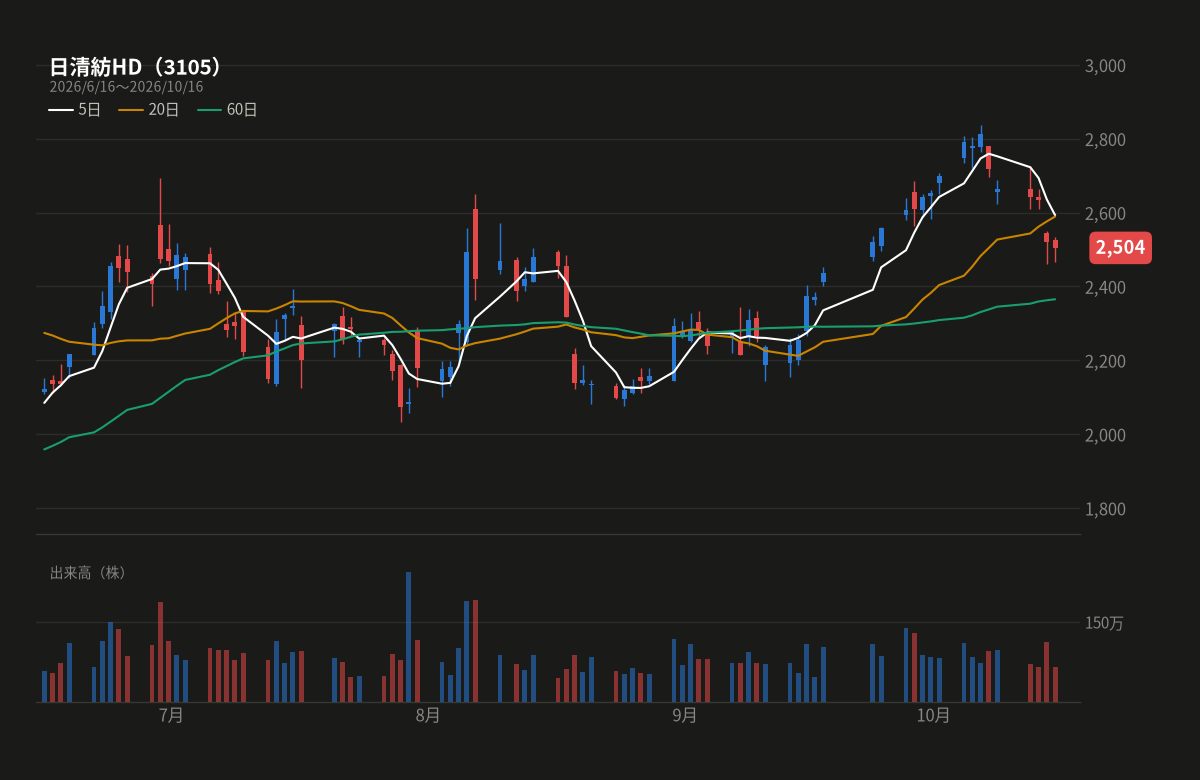Click the orange 20日 legend line swatch
Image resolution: width=1200 pixels, height=780 pixels.
pos(131,110)
